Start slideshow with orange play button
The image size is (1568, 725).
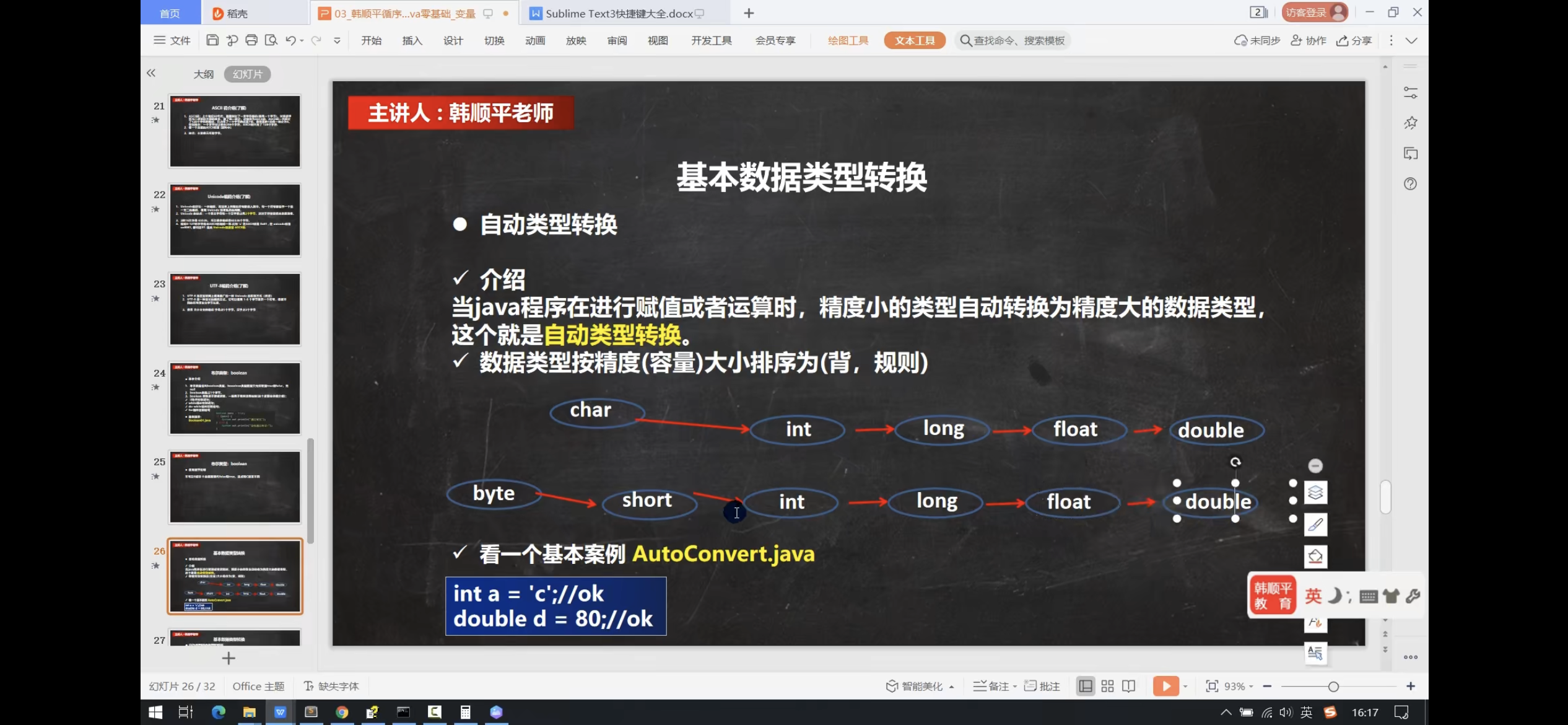[1165, 686]
